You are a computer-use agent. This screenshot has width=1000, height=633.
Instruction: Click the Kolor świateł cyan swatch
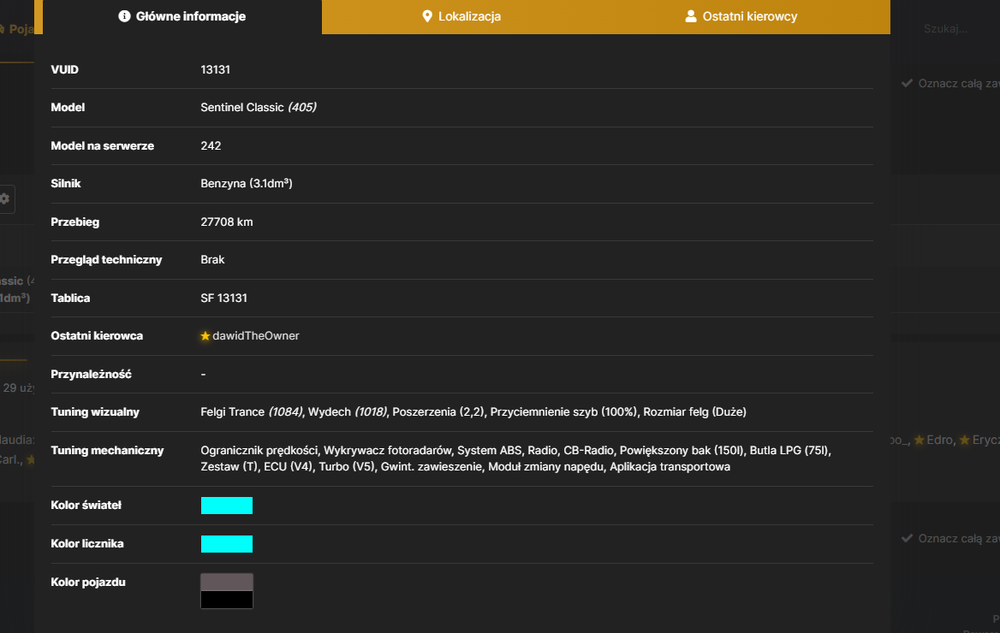(x=226, y=506)
